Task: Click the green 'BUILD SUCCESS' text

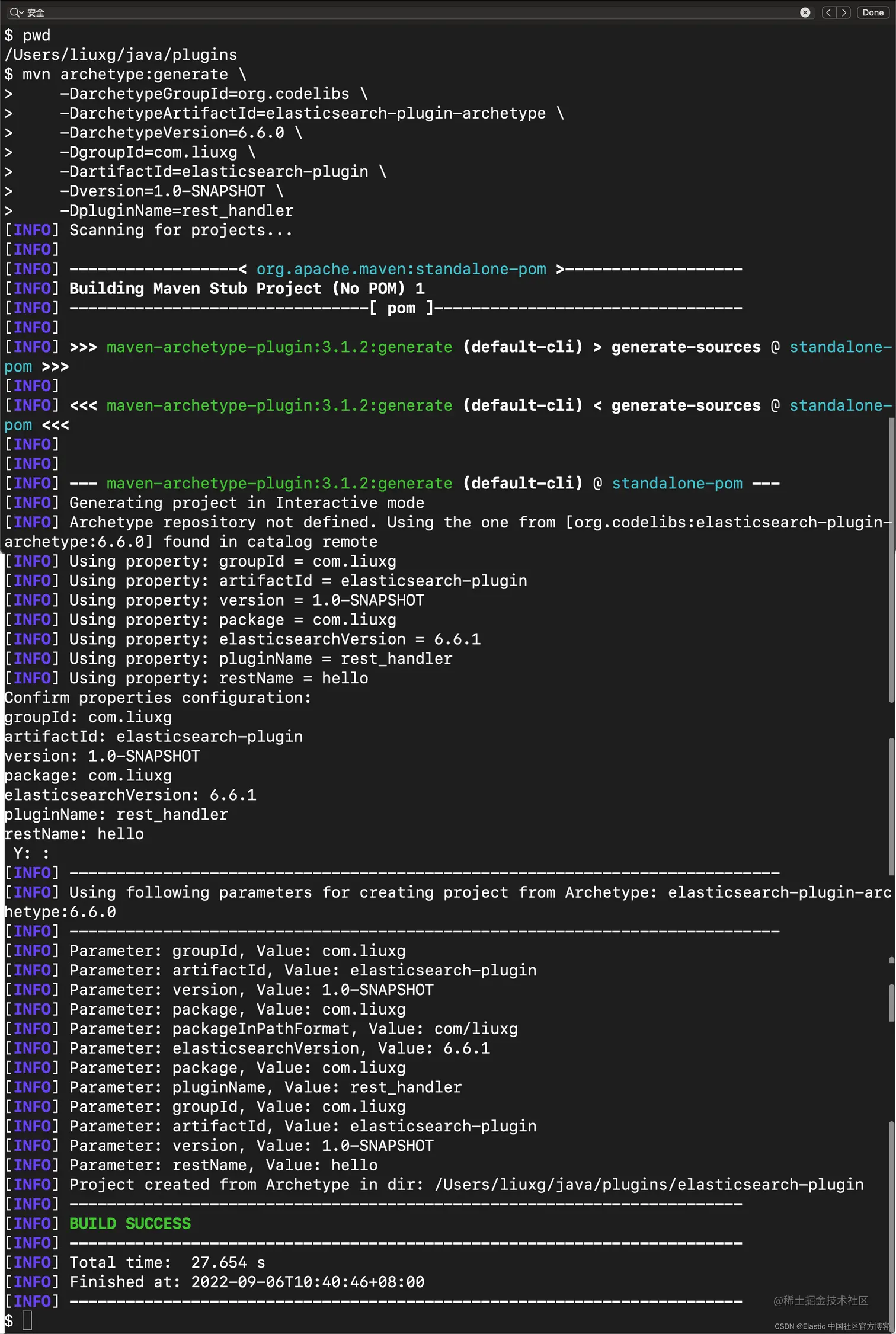Action: pyautogui.click(x=130, y=1224)
